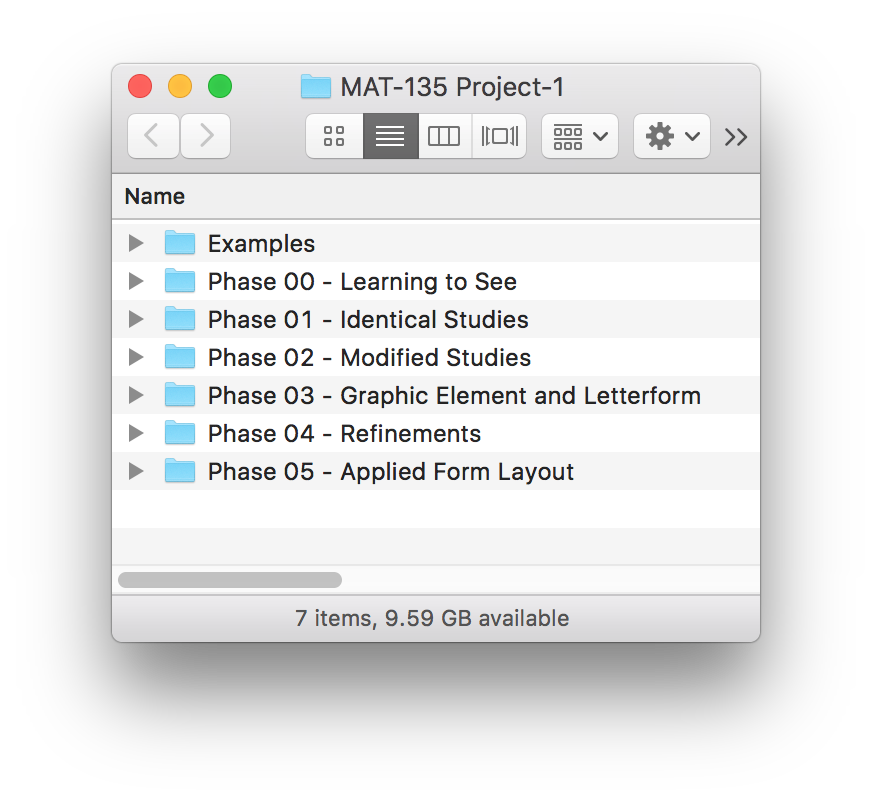The image size is (872, 802).
Task: Expand Phase 03 folder disclosure triangle
Action: (x=137, y=395)
